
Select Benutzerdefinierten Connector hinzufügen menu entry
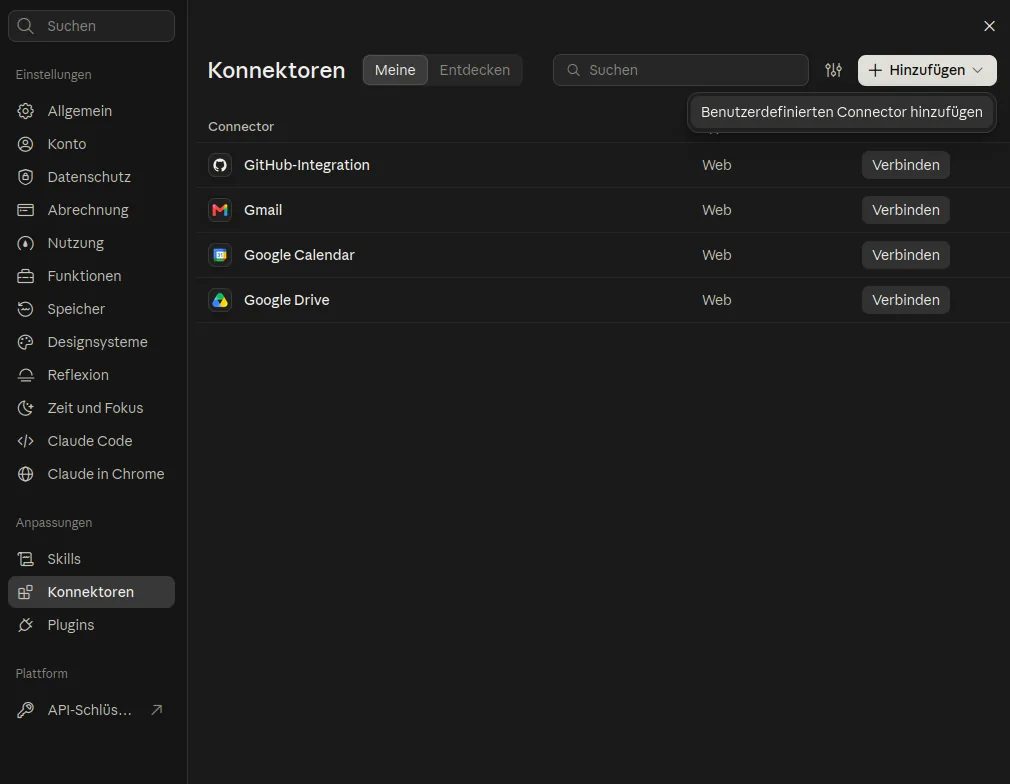841,112
